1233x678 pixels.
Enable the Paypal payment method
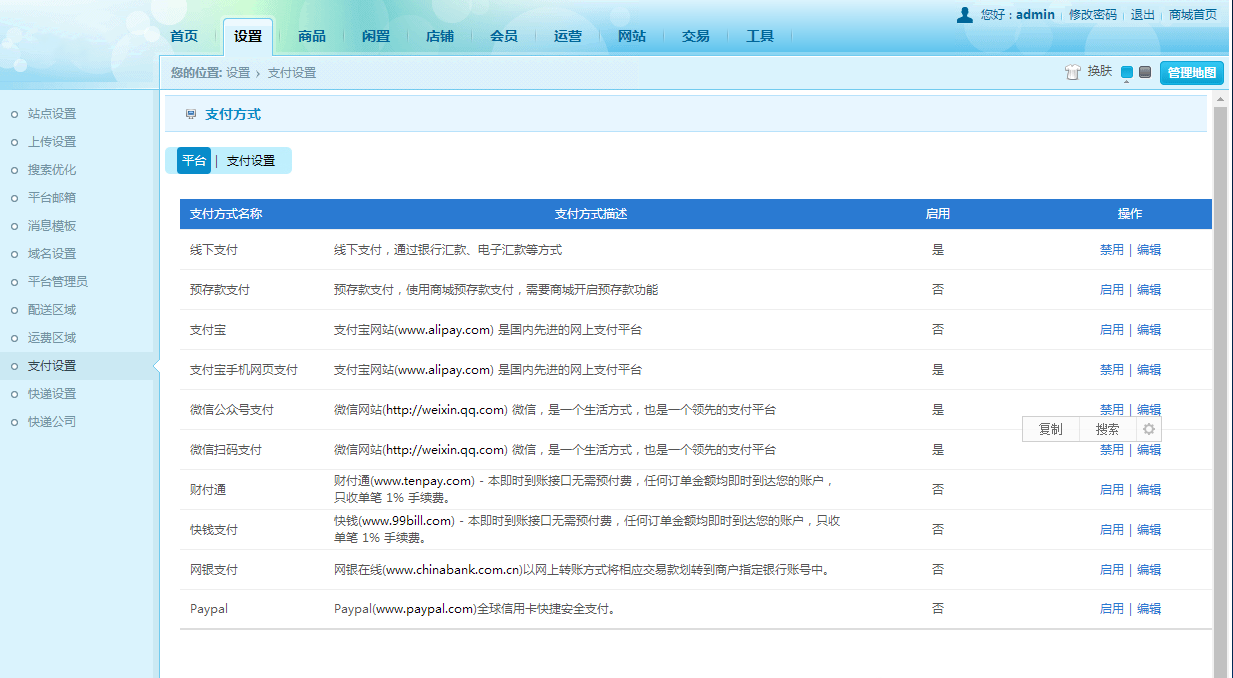click(1111, 609)
